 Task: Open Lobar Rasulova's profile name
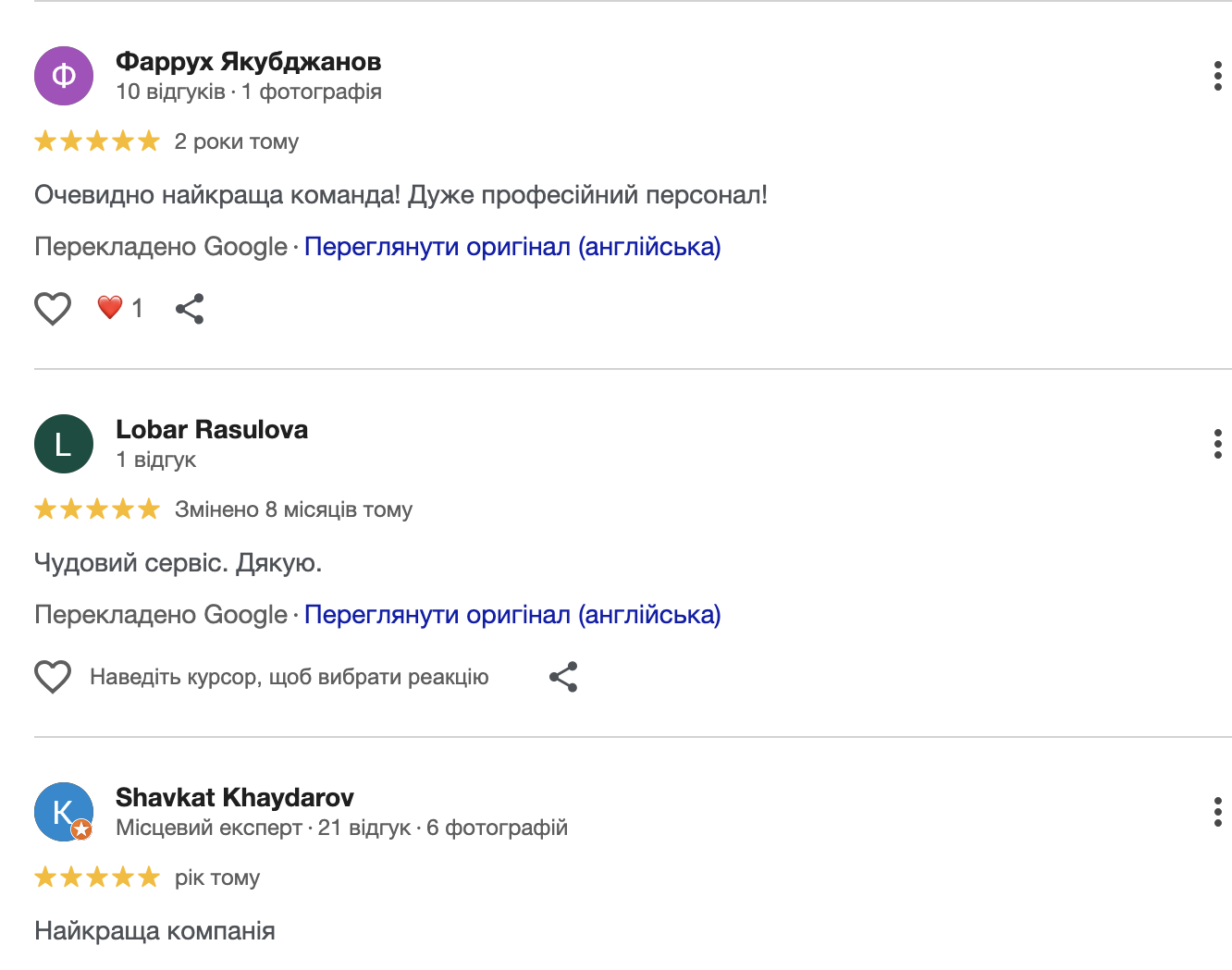(212, 430)
